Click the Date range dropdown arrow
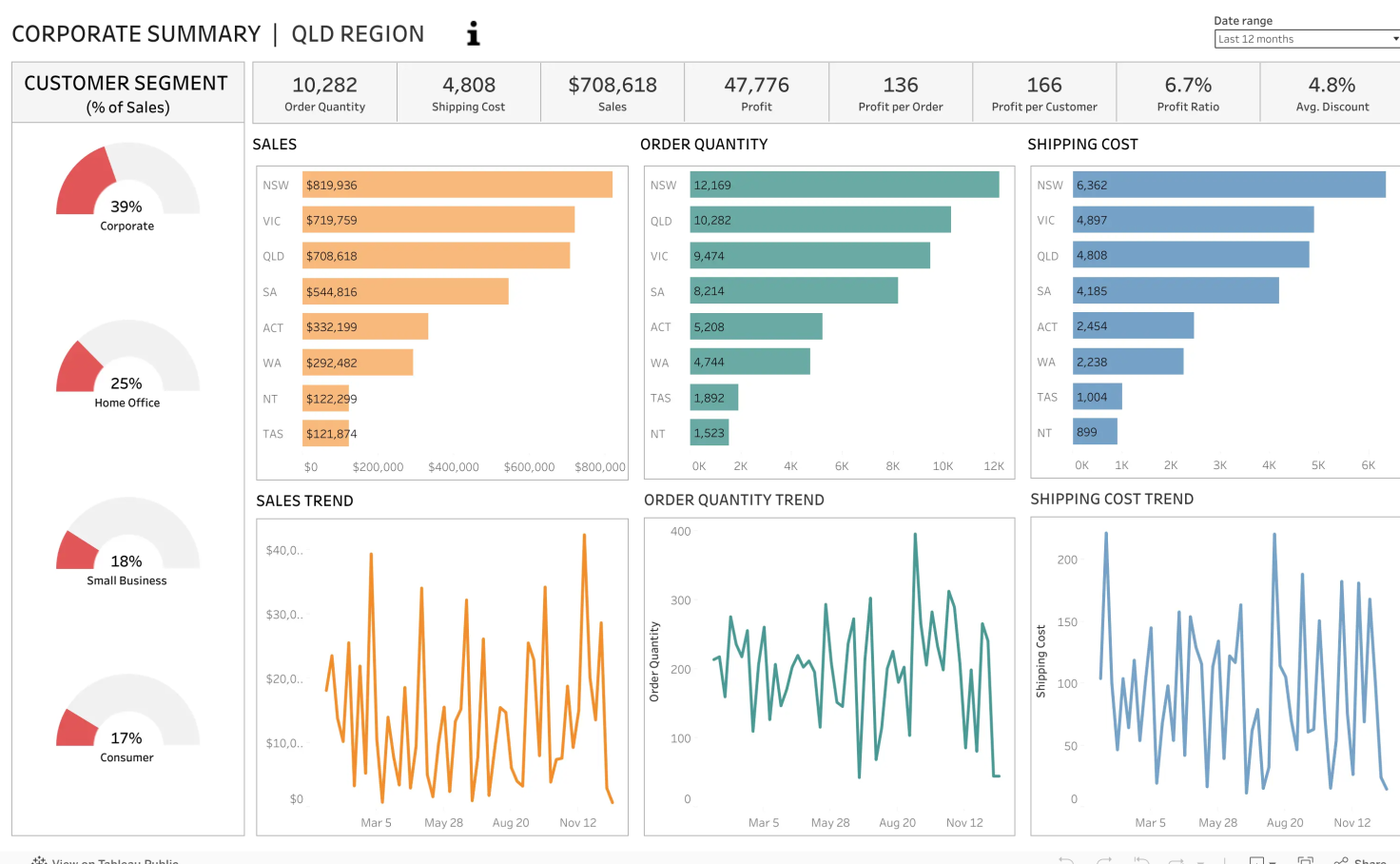This screenshot has width=1400, height=864. click(1395, 39)
